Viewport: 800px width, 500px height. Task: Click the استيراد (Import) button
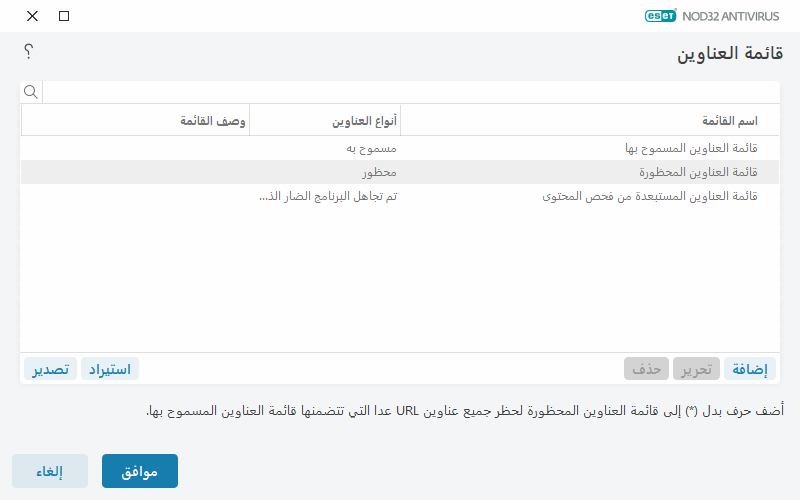point(110,369)
